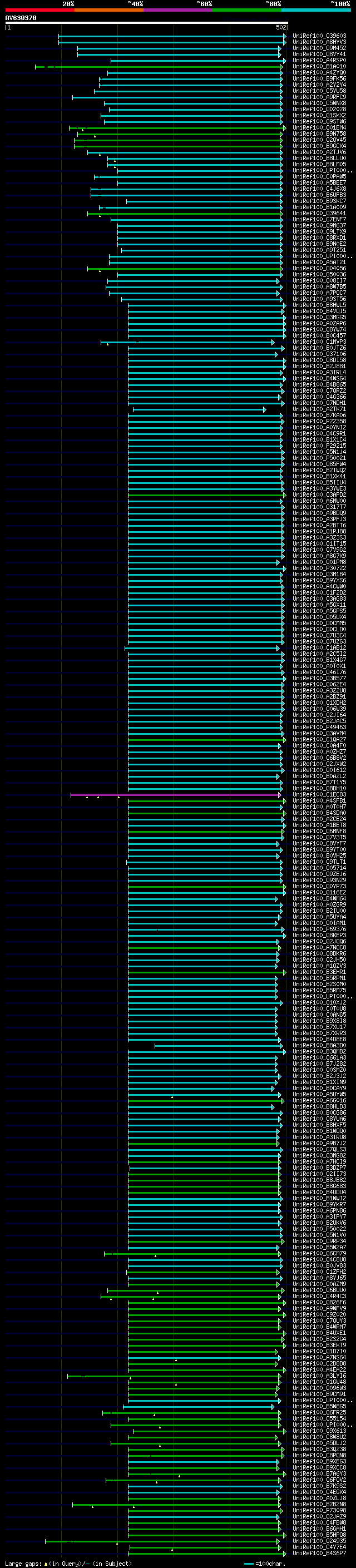Click the purple alignment bar for UniRef100_C1EC83

pyautogui.click(x=176, y=795)
